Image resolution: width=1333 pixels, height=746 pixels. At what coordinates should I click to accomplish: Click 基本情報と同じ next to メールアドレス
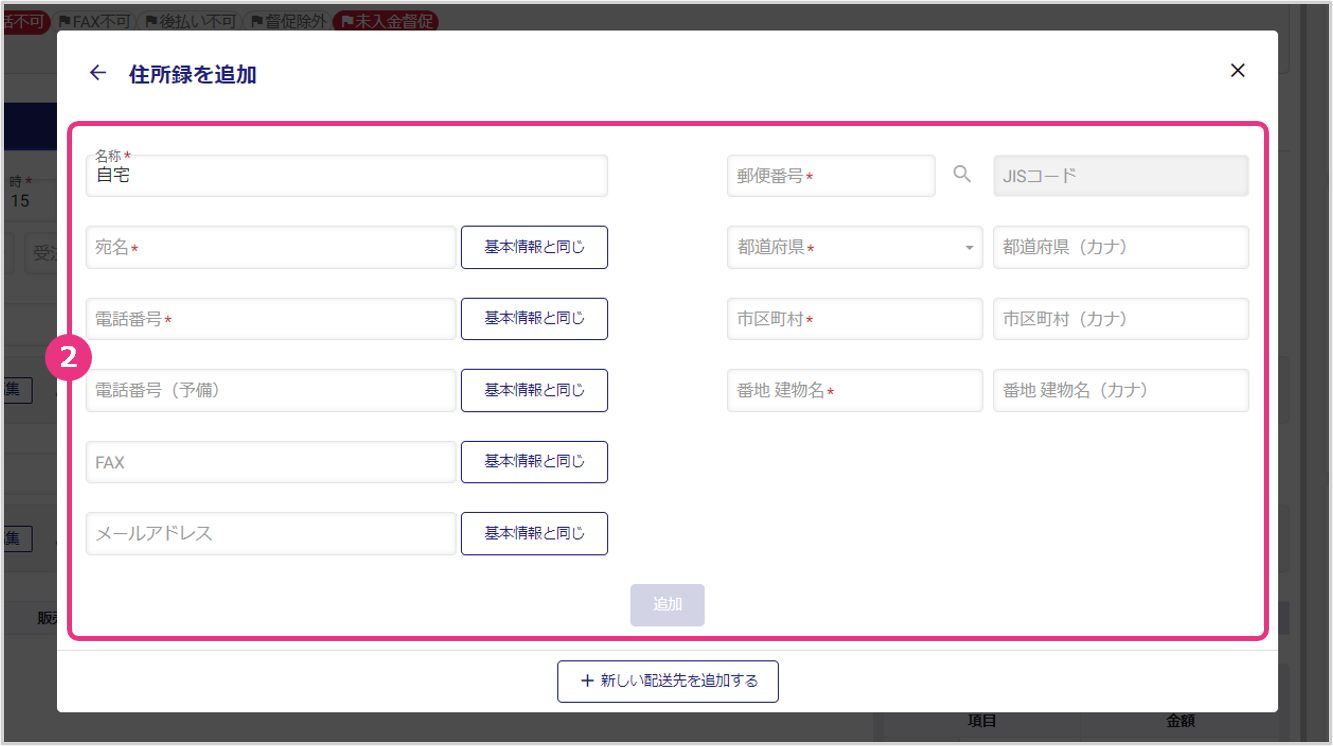534,534
